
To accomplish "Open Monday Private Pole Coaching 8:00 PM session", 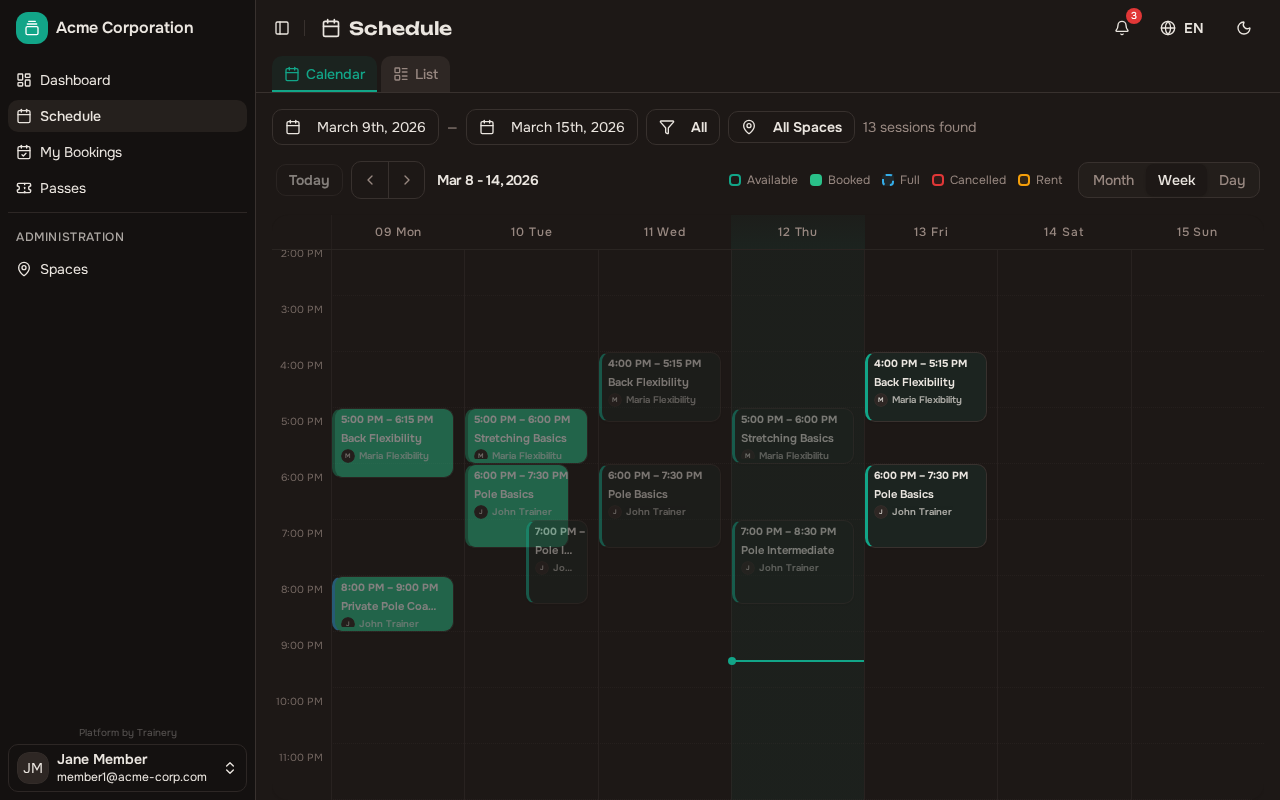I will (x=393, y=604).
